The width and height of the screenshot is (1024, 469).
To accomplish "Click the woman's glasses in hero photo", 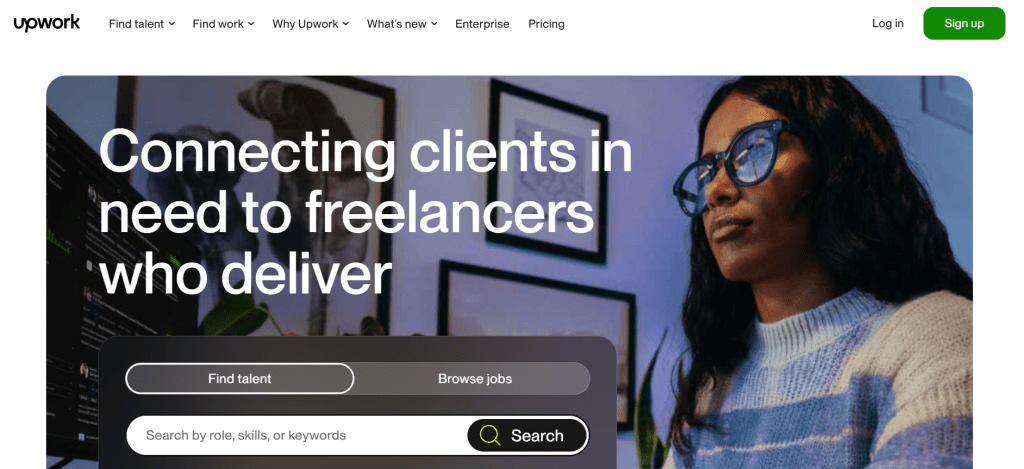I will pyautogui.click(x=728, y=166).
